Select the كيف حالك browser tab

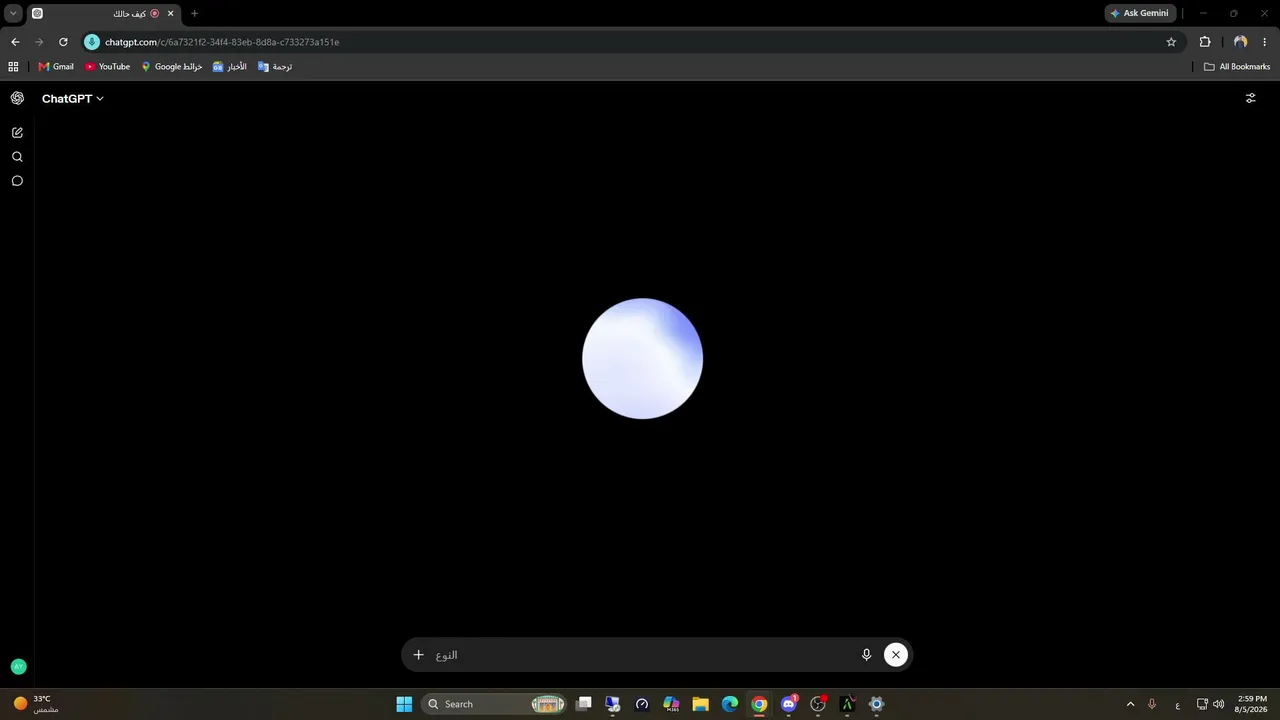103,13
